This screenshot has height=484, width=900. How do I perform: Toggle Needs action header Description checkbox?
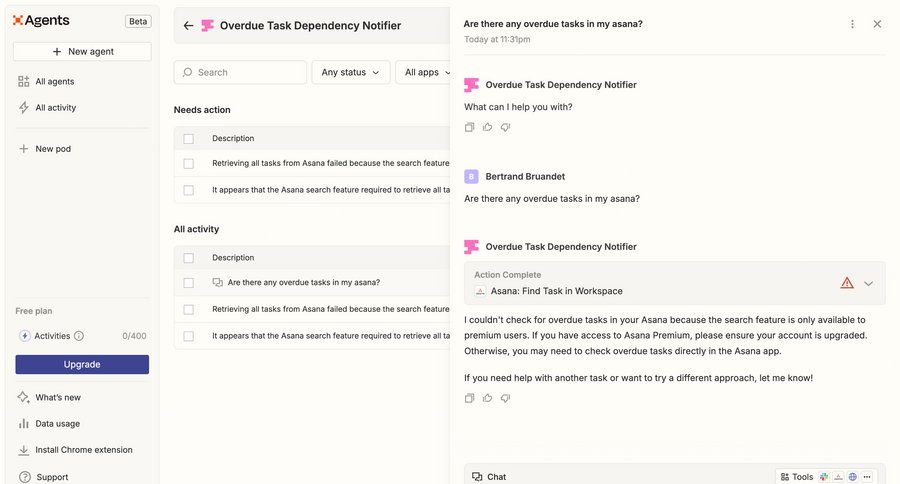point(188,138)
